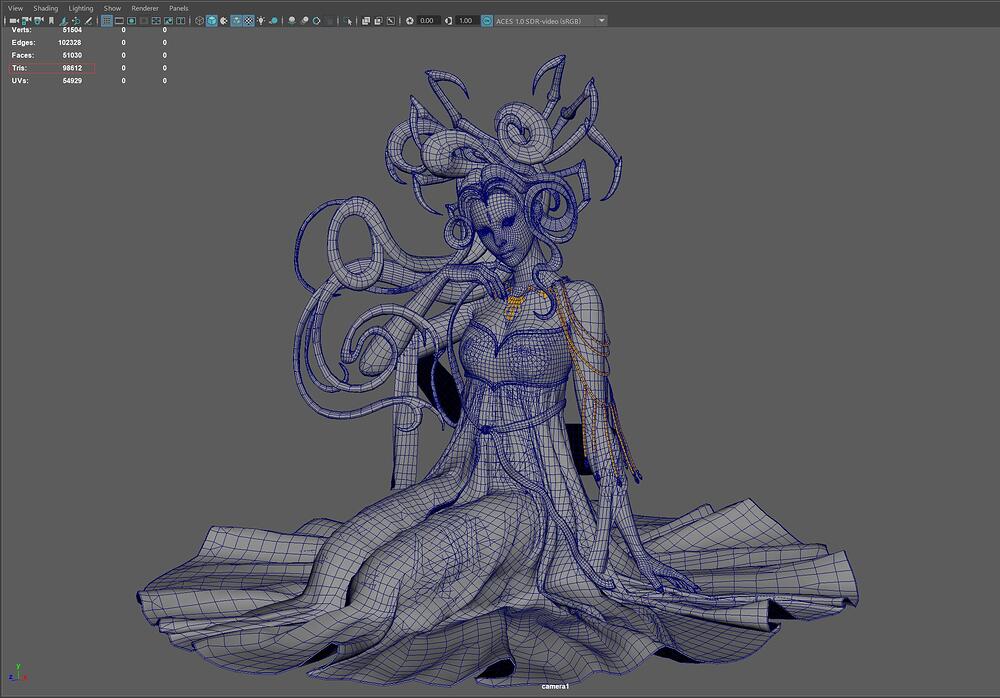
Task: Open the ACES 1.0 SDR-video dropdown
Action: click(x=550, y=20)
